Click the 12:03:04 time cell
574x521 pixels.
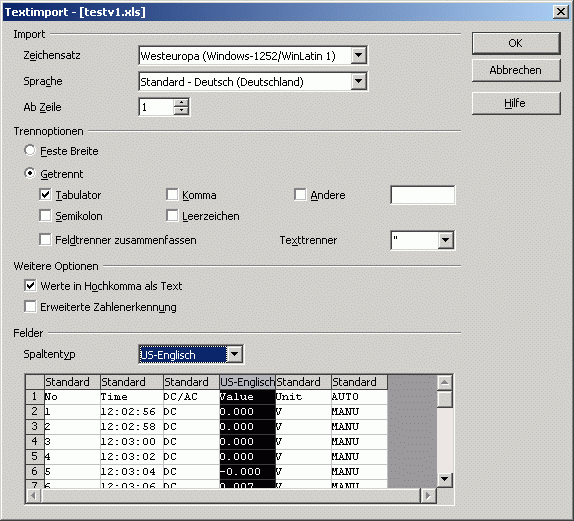point(131,472)
